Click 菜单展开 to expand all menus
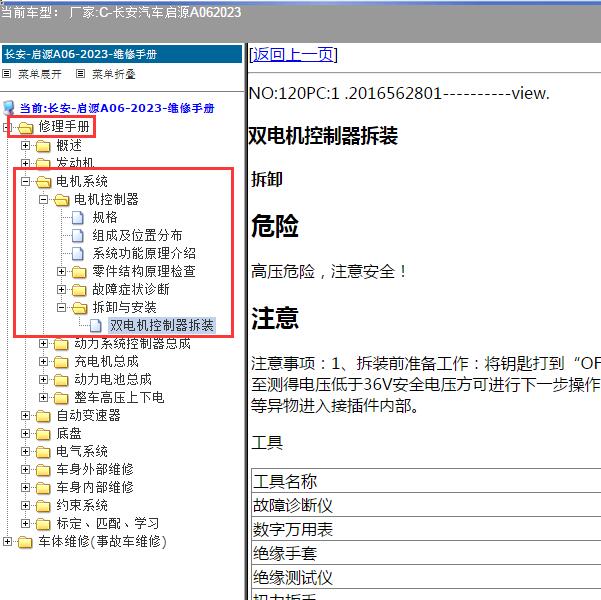The width and height of the screenshot is (601, 600). 40,74
